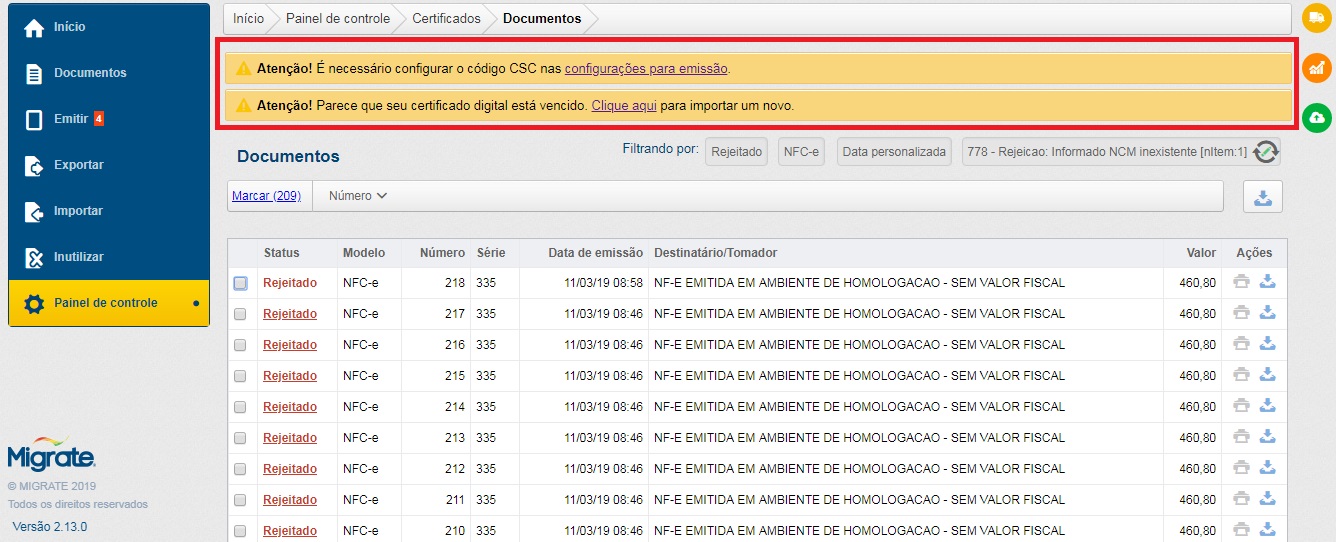Open the orange chart statistics icon

coord(1317,68)
